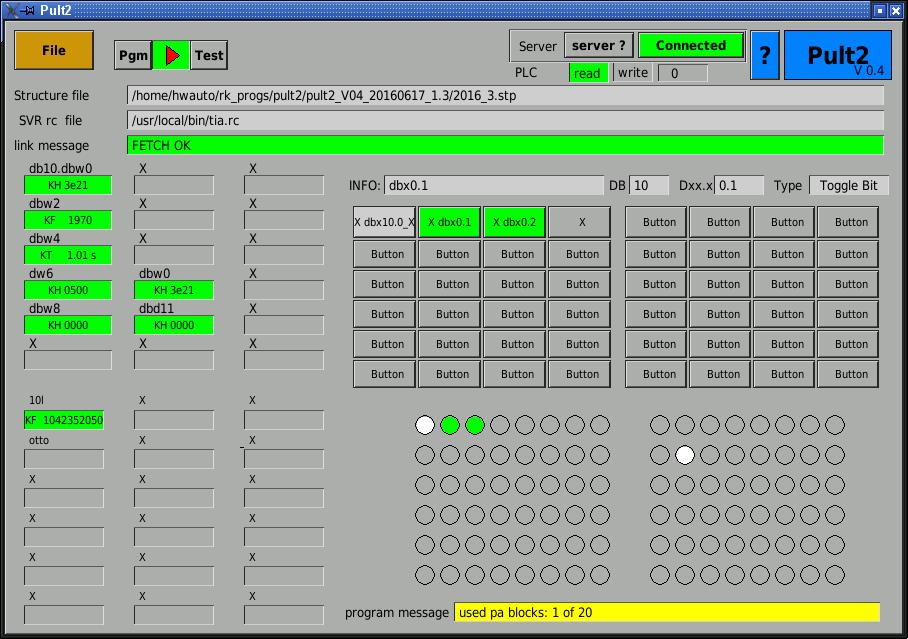Switch to Test mode
This screenshot has height=639, width=908.
pyautogui.click(x=209, y=56)
